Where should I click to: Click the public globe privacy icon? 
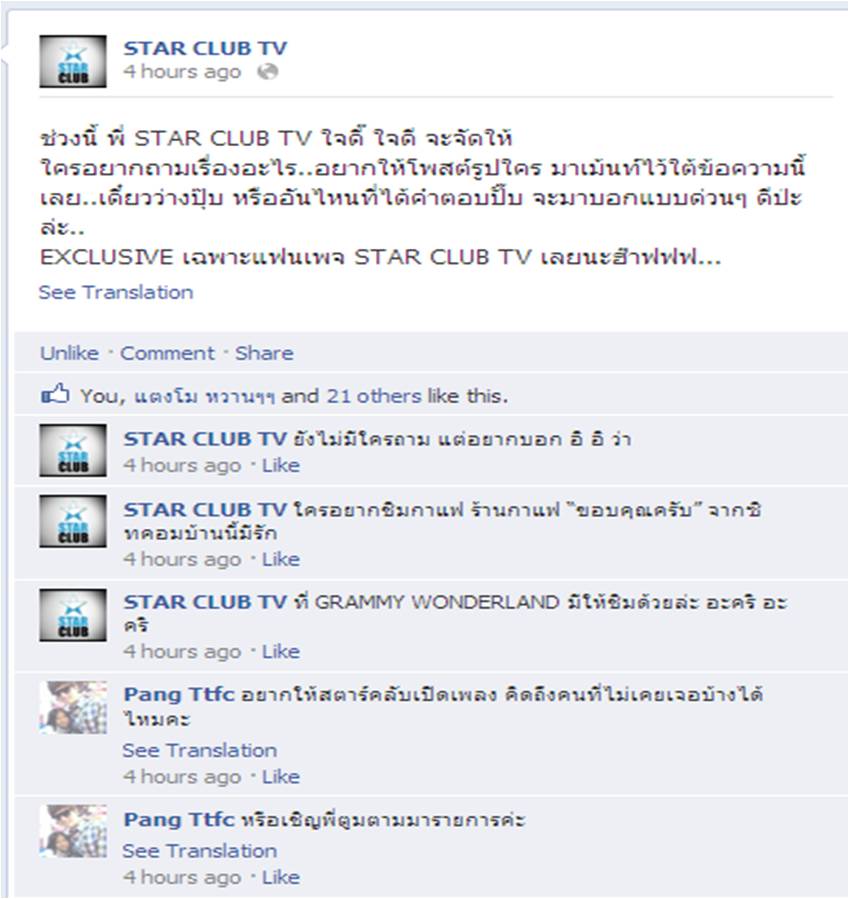268,72
